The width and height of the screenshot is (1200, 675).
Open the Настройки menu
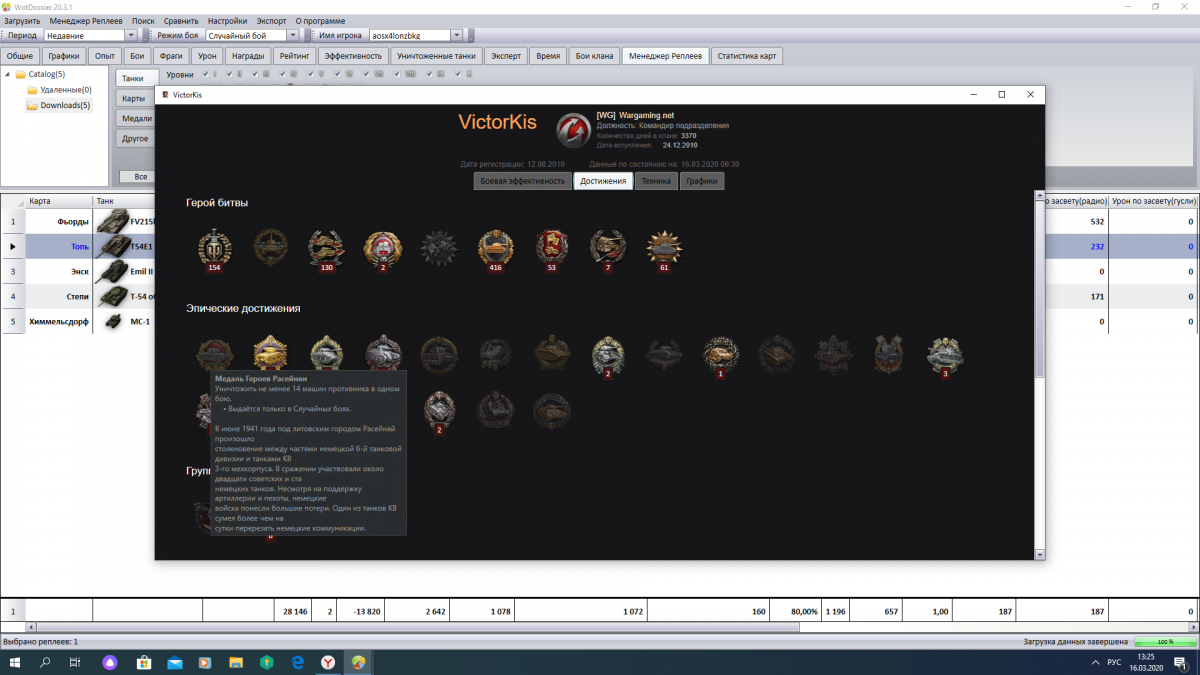point(228,21)
